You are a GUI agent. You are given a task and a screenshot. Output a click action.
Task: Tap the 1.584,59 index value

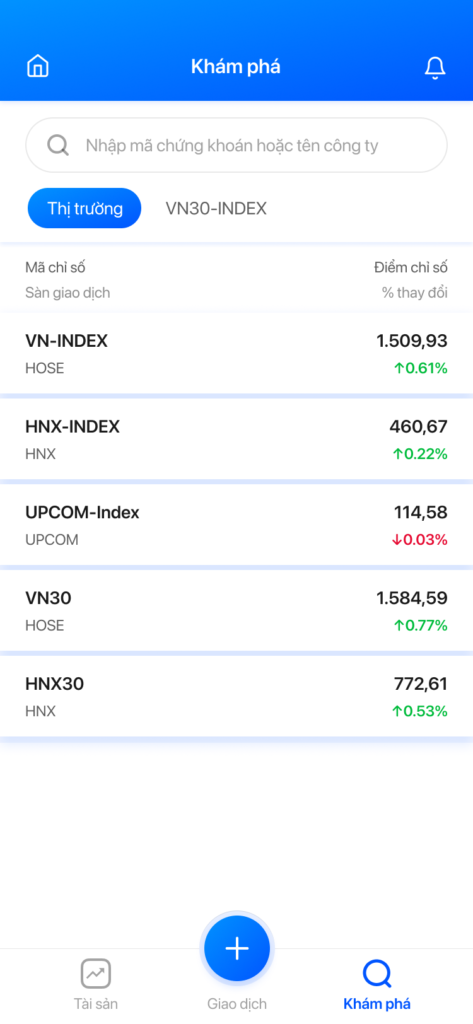412,598
